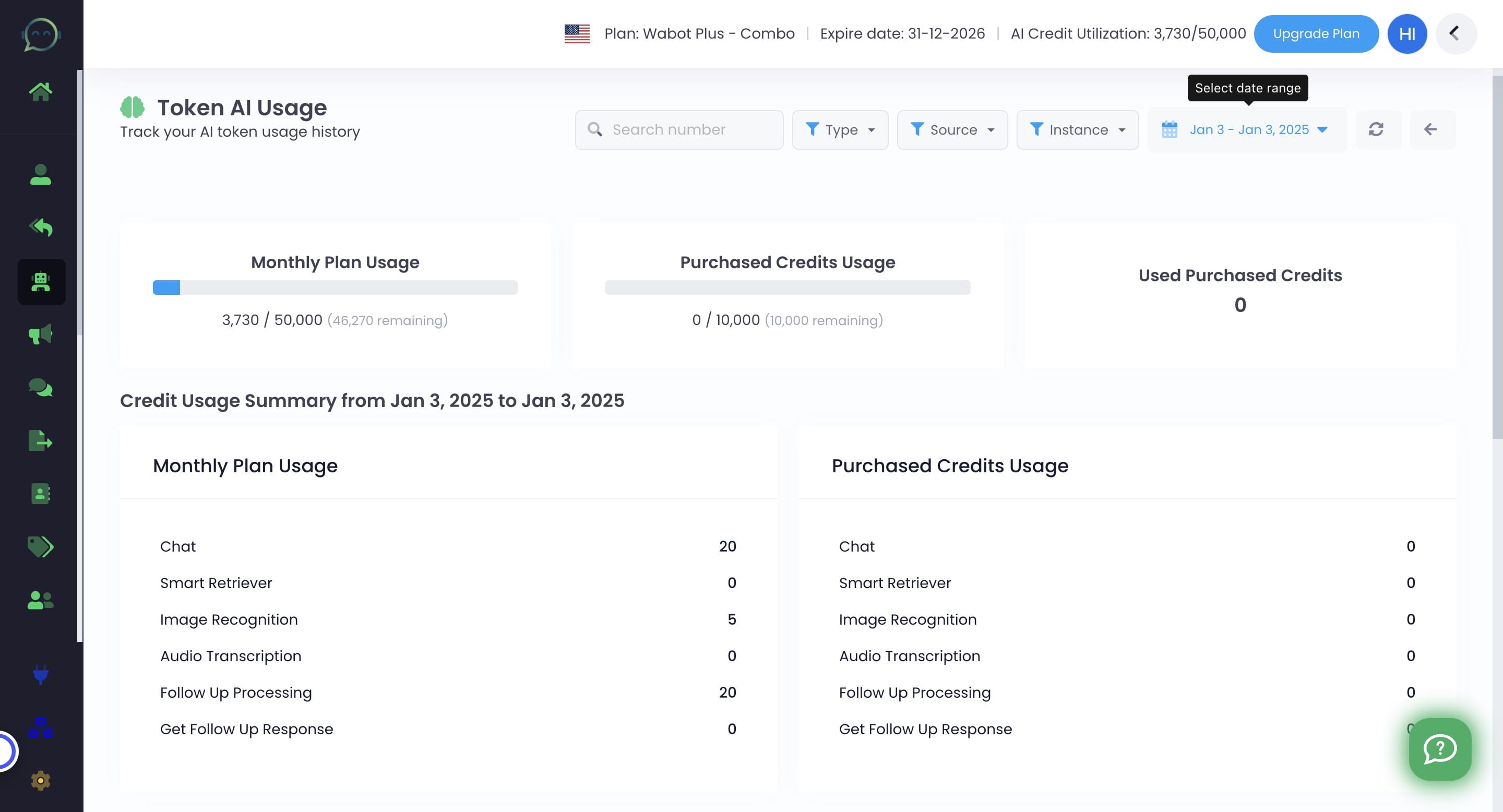Image resolution: width=1503 pixels, height=812 pixels.
Task: Open the integrations plug icon
Action: 41,675
